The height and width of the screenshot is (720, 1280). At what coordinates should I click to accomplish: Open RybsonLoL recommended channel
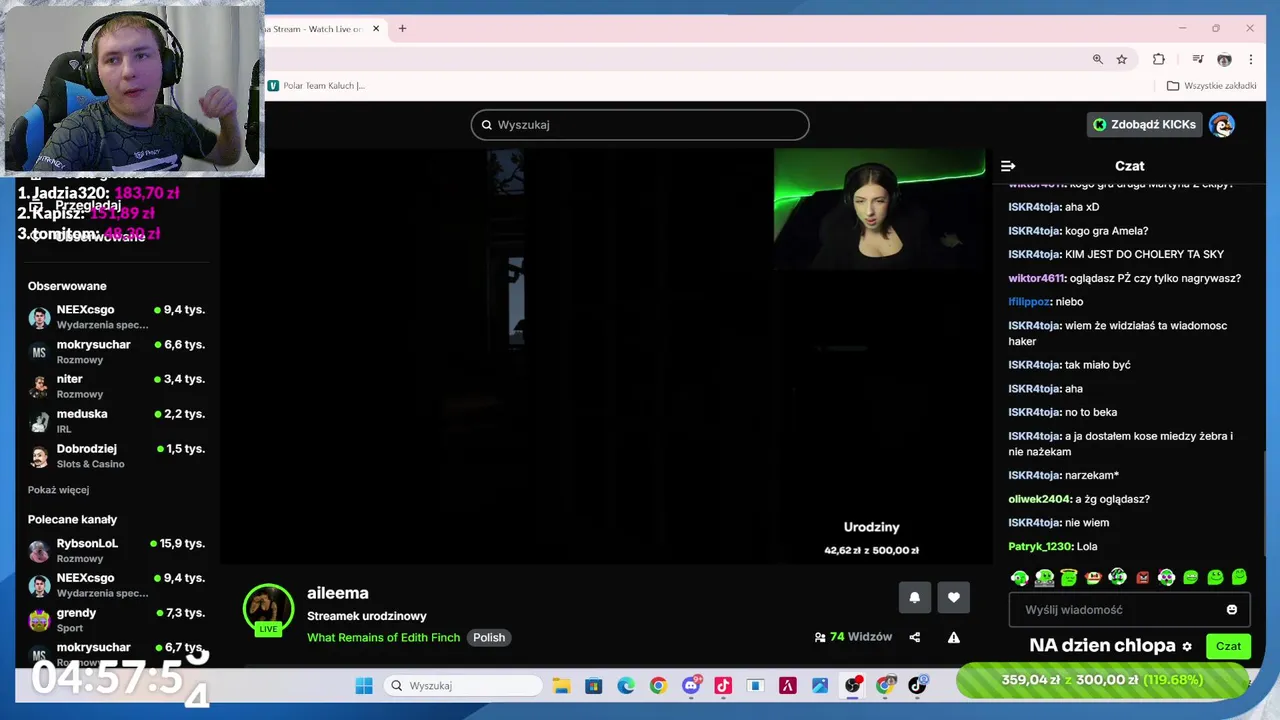[116, 551]
